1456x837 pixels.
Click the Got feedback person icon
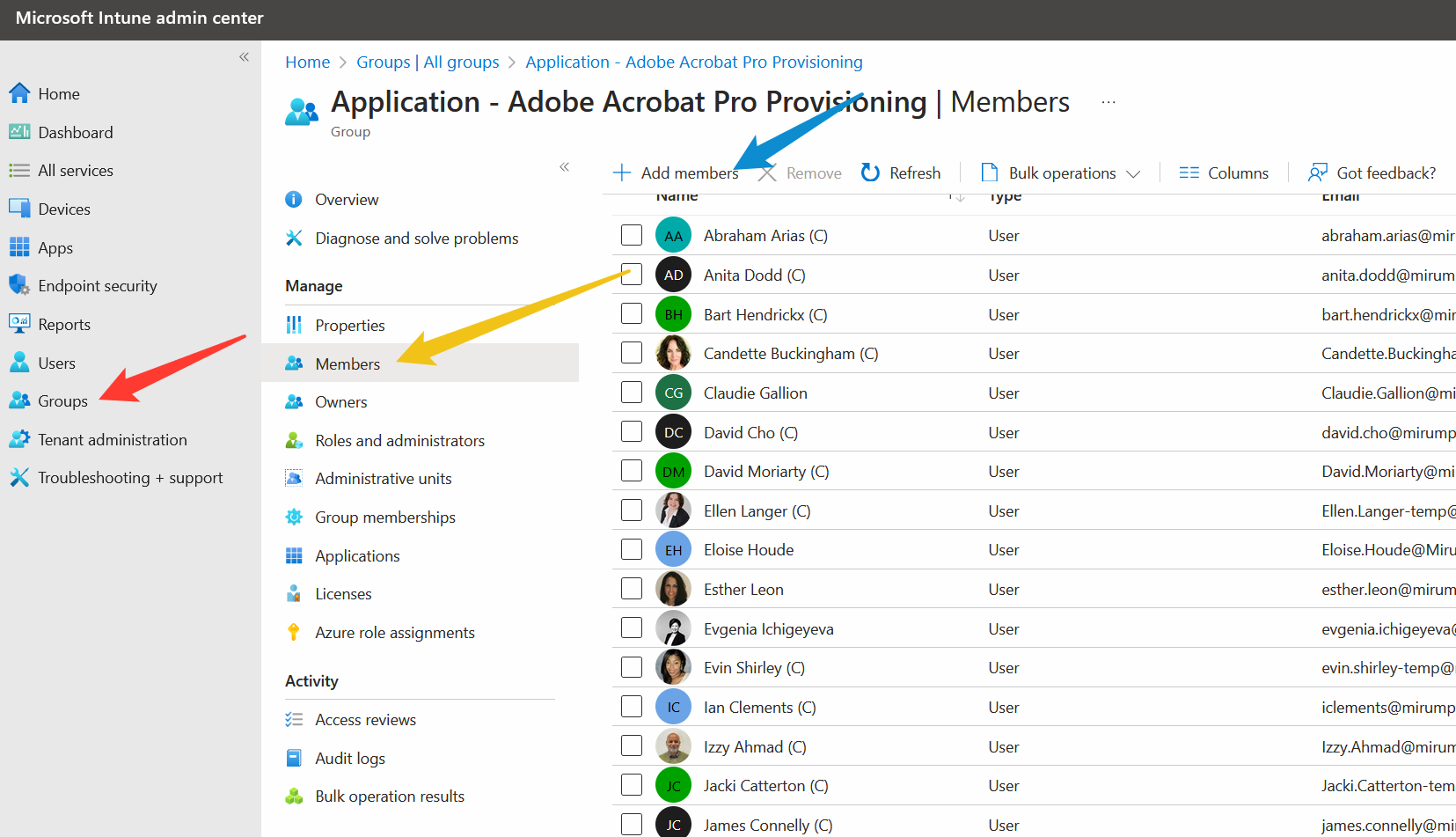1318,173
